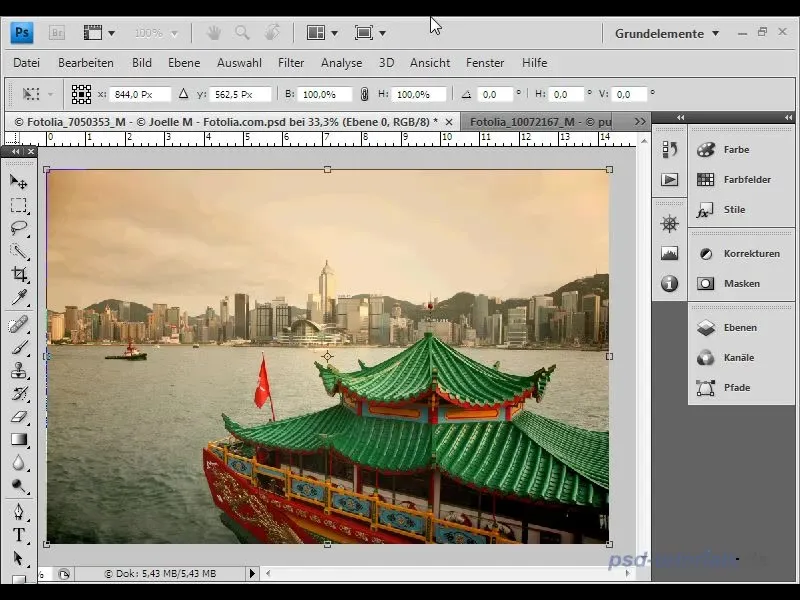The height and width of the screenshot is (600, 800).
Task: Select the Eraser tool
Action: coord(19,416)
